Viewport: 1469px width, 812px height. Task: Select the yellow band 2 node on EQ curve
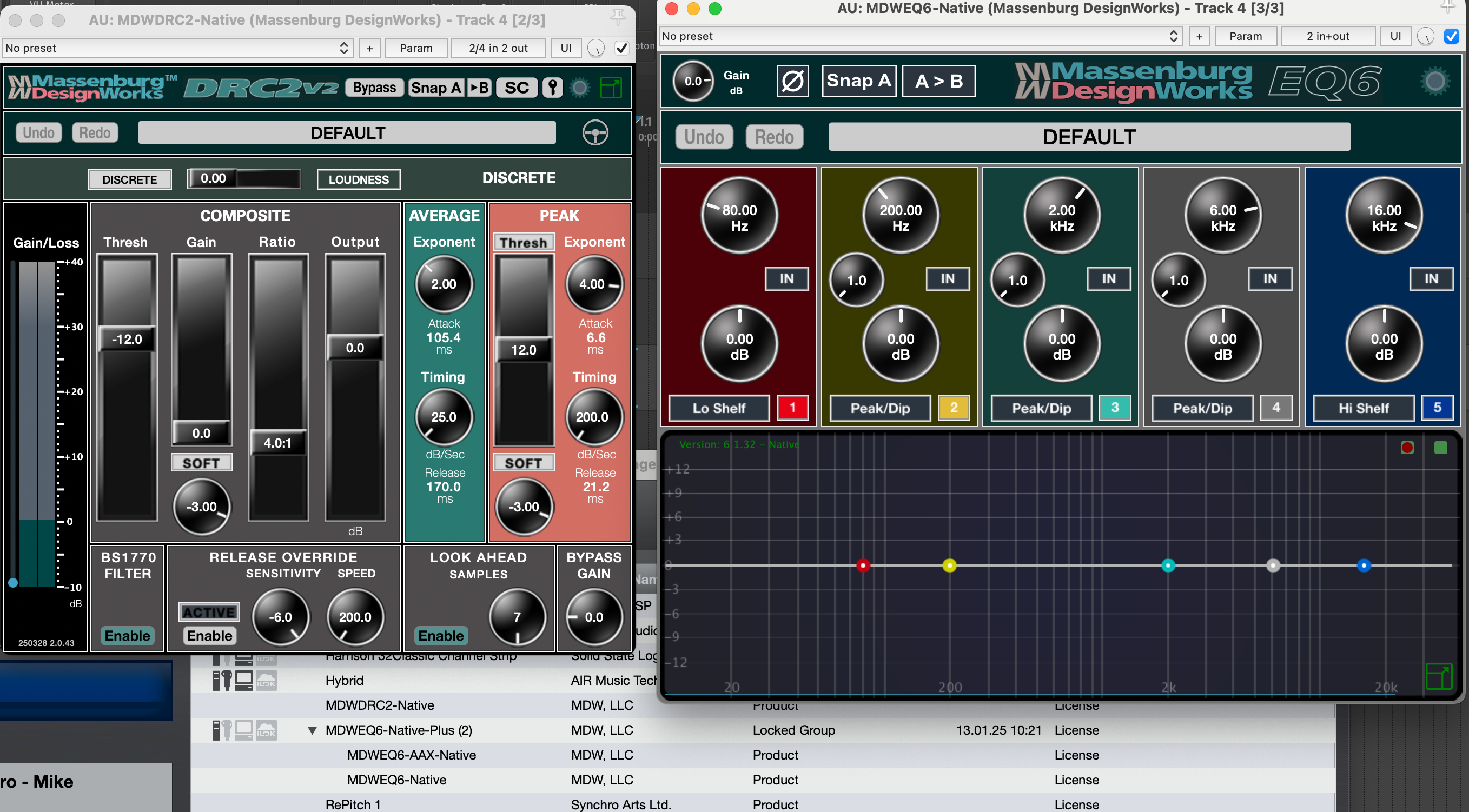tap(949, 565)
